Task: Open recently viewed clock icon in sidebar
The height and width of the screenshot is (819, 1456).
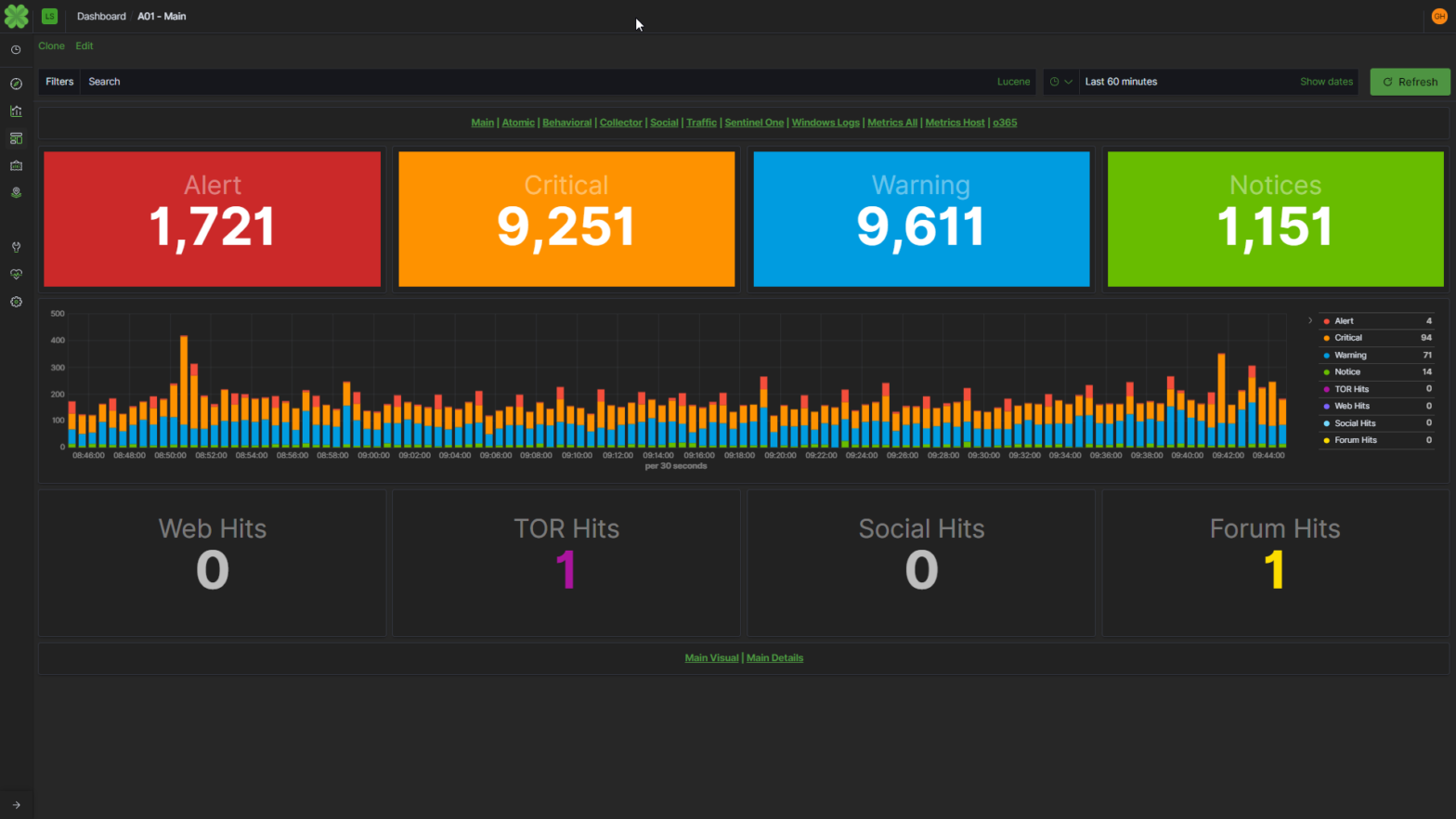Action: point(16,50)
